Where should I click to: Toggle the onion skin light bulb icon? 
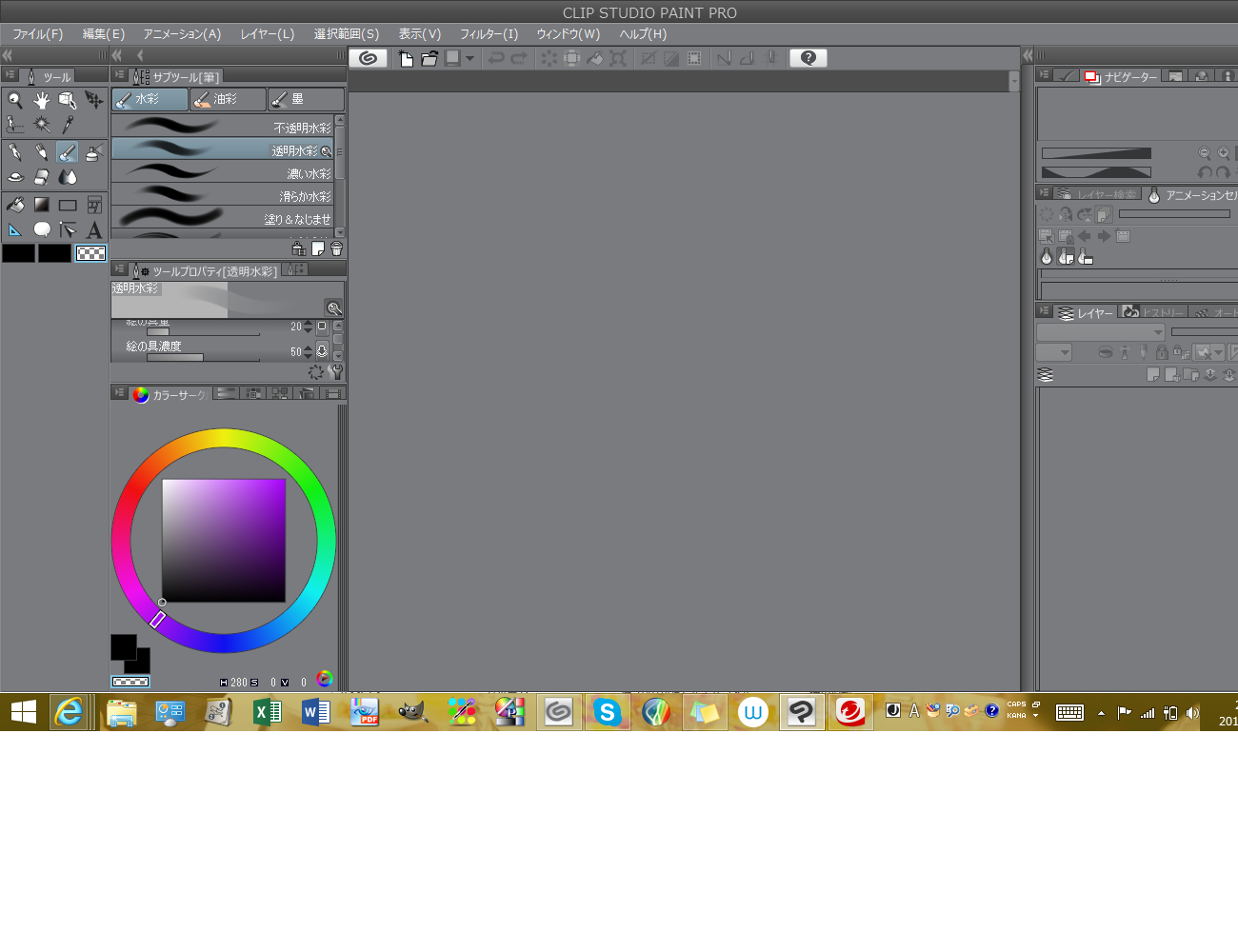[1047, 257]
